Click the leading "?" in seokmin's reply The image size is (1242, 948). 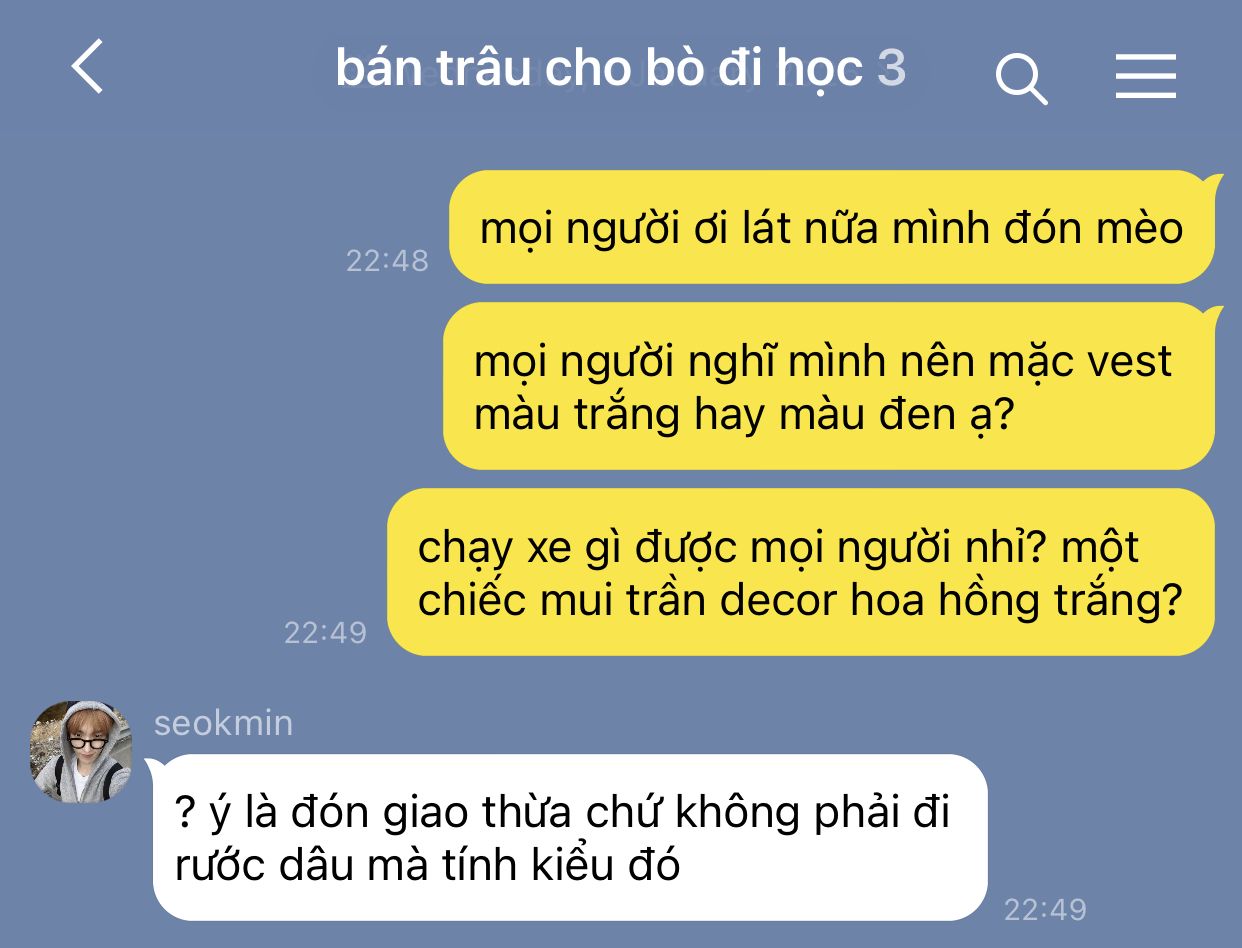coord(184,814)
